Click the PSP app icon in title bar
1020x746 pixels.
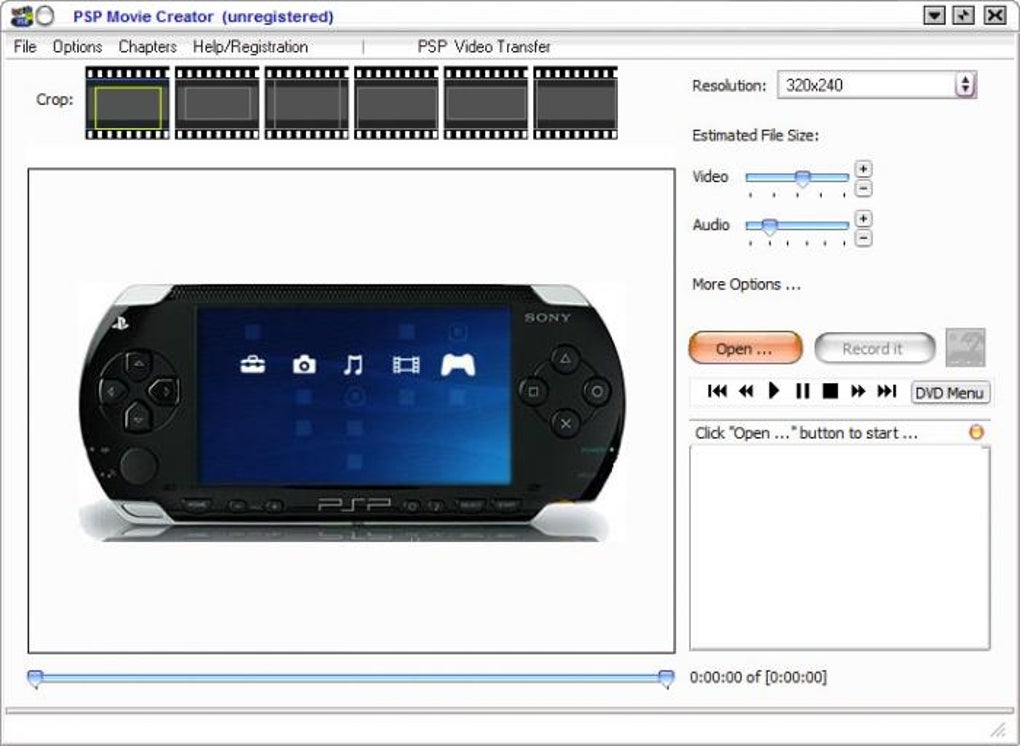pos(21,16)
